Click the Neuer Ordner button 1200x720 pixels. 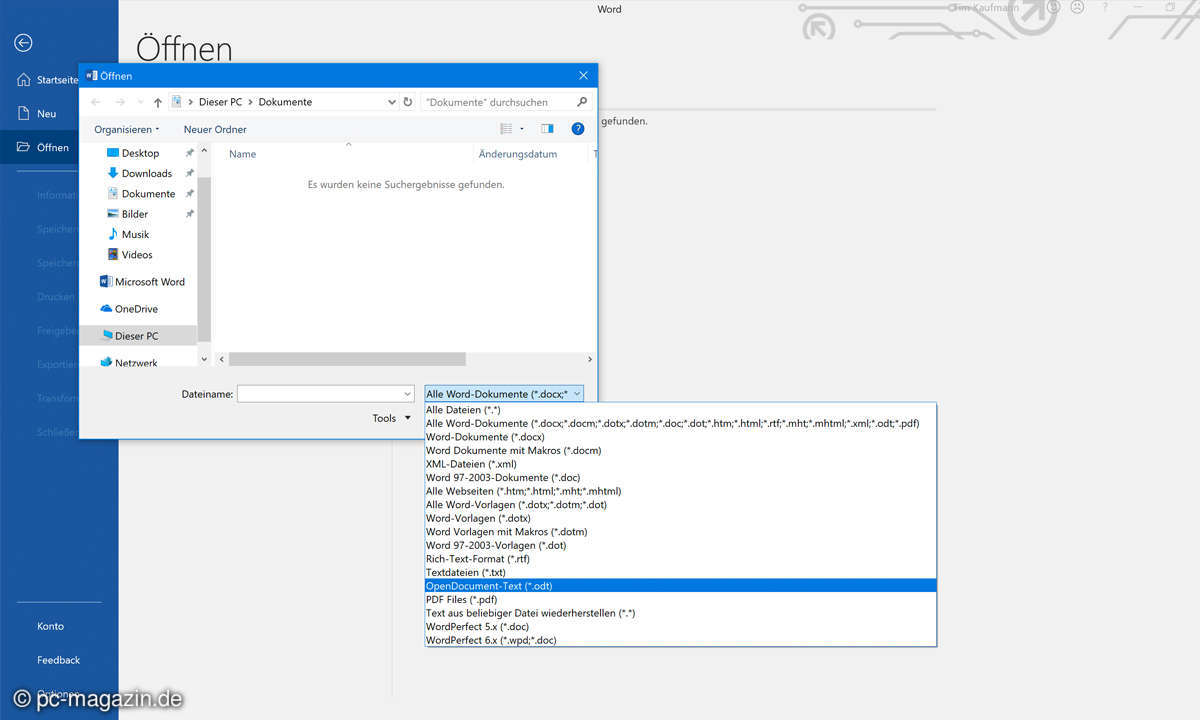click(215, 129)
